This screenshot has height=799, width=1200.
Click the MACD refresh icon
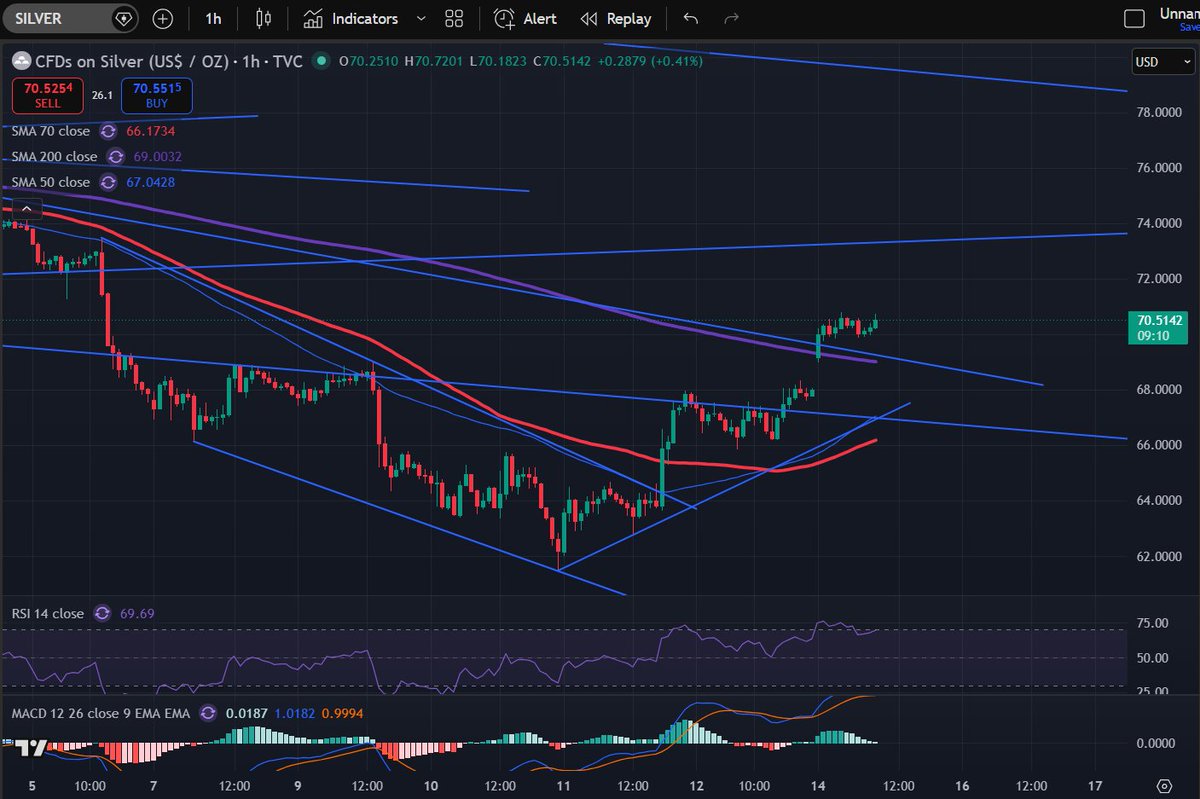[208, 713]
